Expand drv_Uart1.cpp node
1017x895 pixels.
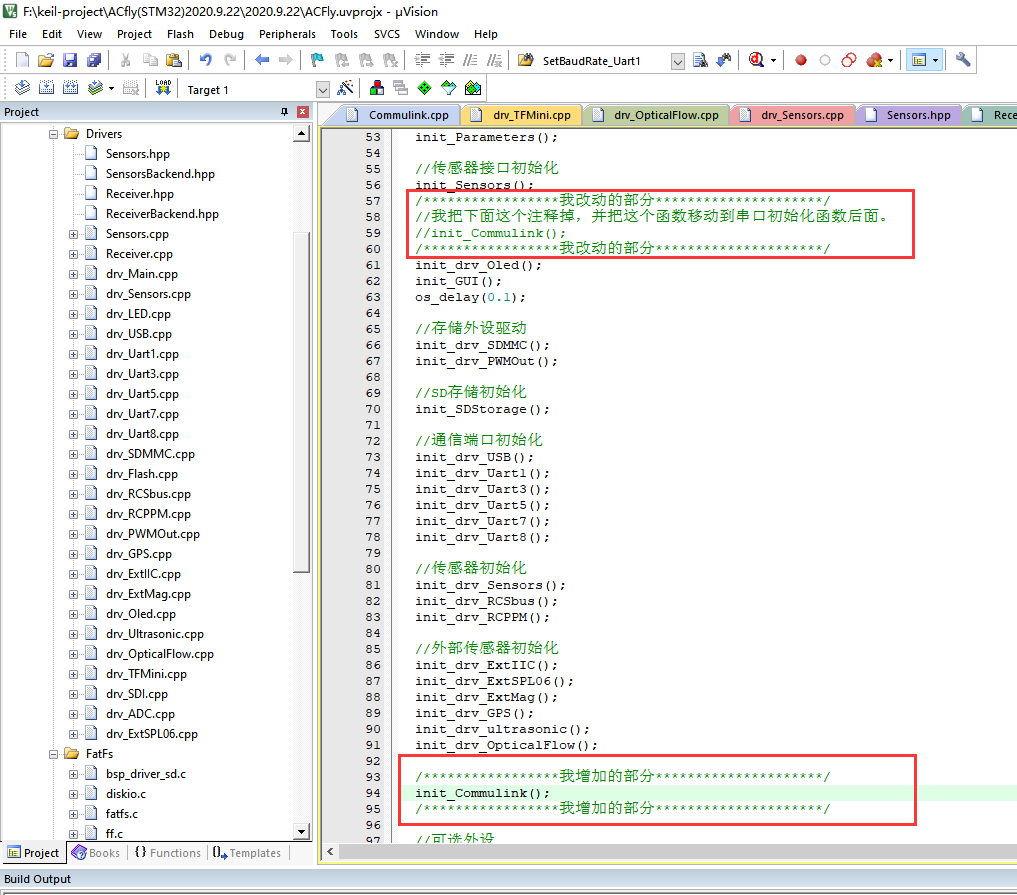click(x=73, y=354)
